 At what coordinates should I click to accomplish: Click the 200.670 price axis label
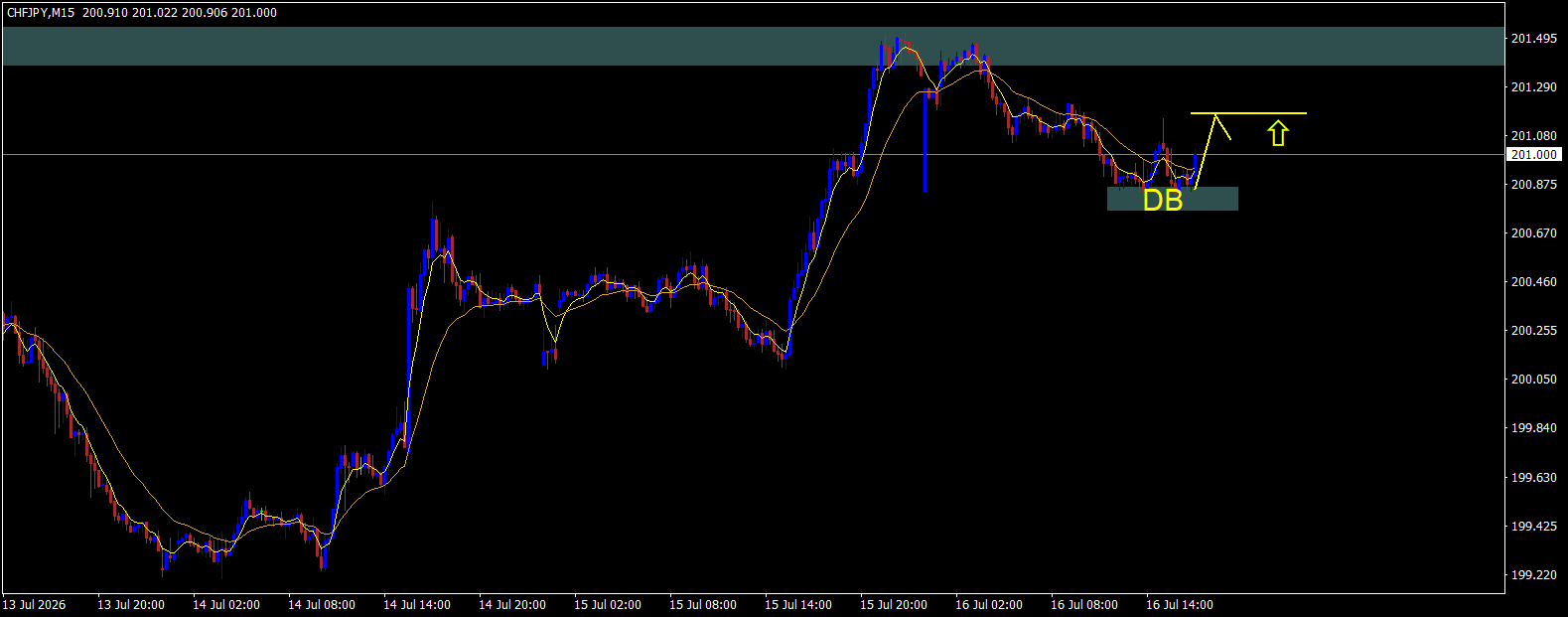1534,233
